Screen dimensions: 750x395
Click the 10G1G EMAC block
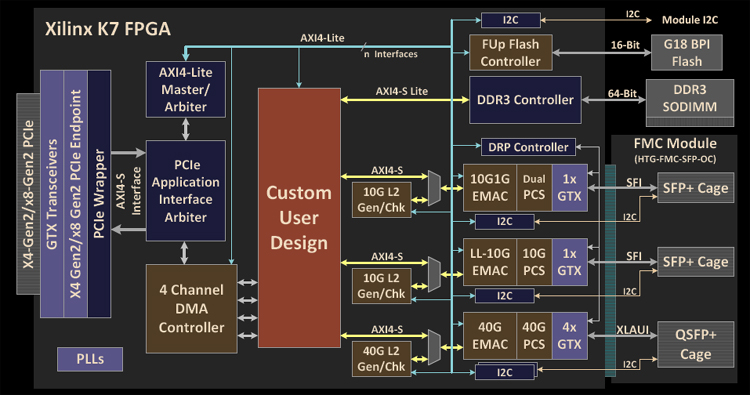(490, 187)
